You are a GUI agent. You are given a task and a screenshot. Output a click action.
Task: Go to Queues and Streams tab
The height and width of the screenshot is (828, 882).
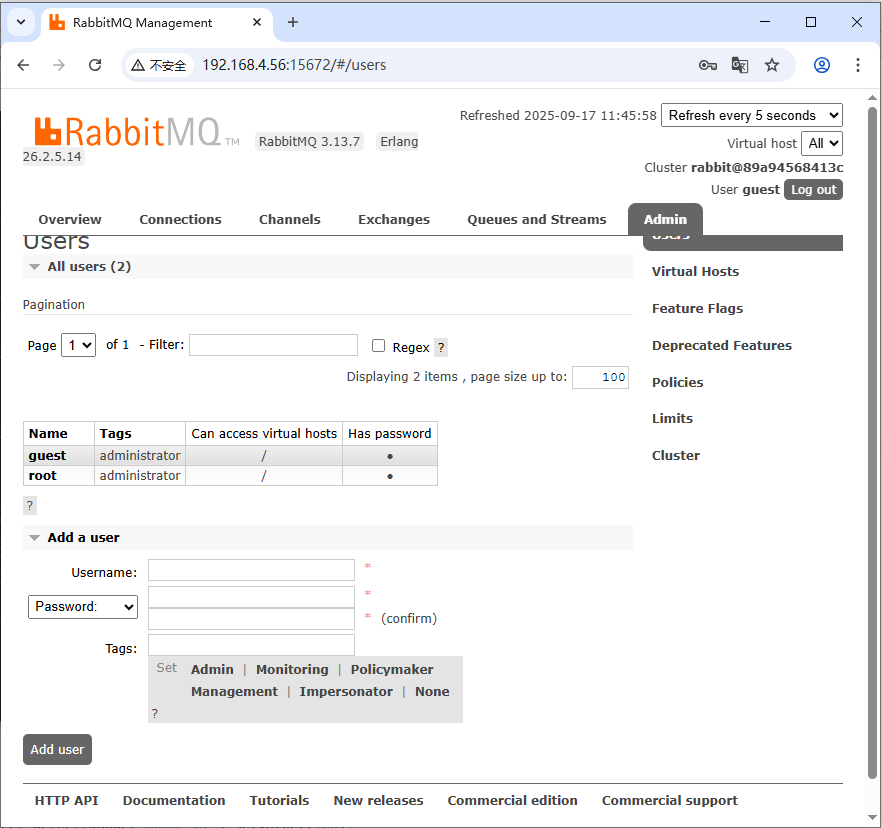(x=536, y=220)
